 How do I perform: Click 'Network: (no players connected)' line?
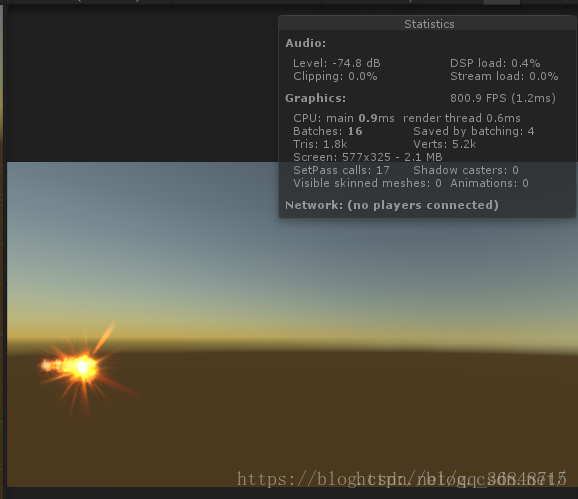(392, 205)
